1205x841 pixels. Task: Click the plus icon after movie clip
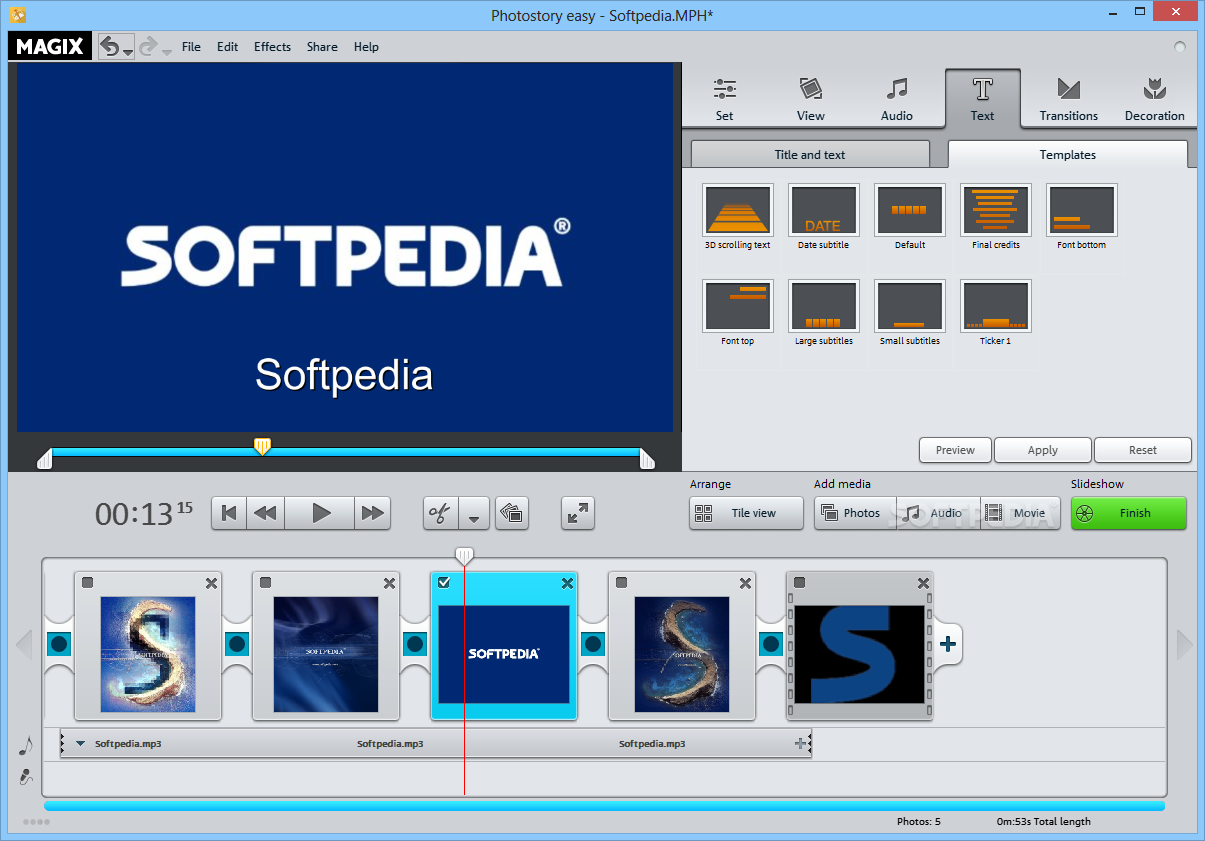948,644
